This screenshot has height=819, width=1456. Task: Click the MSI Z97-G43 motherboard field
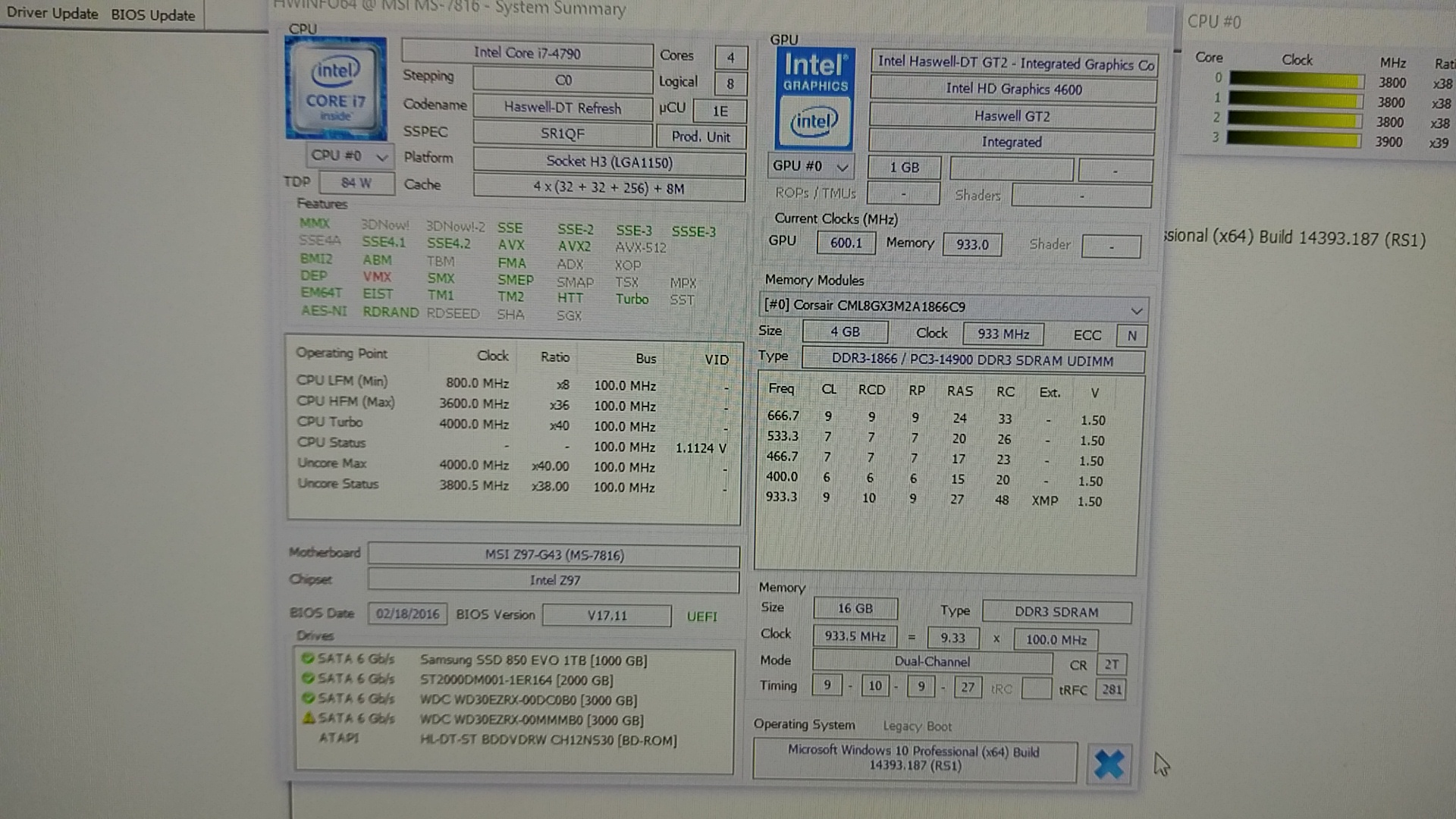pos(554,555)
